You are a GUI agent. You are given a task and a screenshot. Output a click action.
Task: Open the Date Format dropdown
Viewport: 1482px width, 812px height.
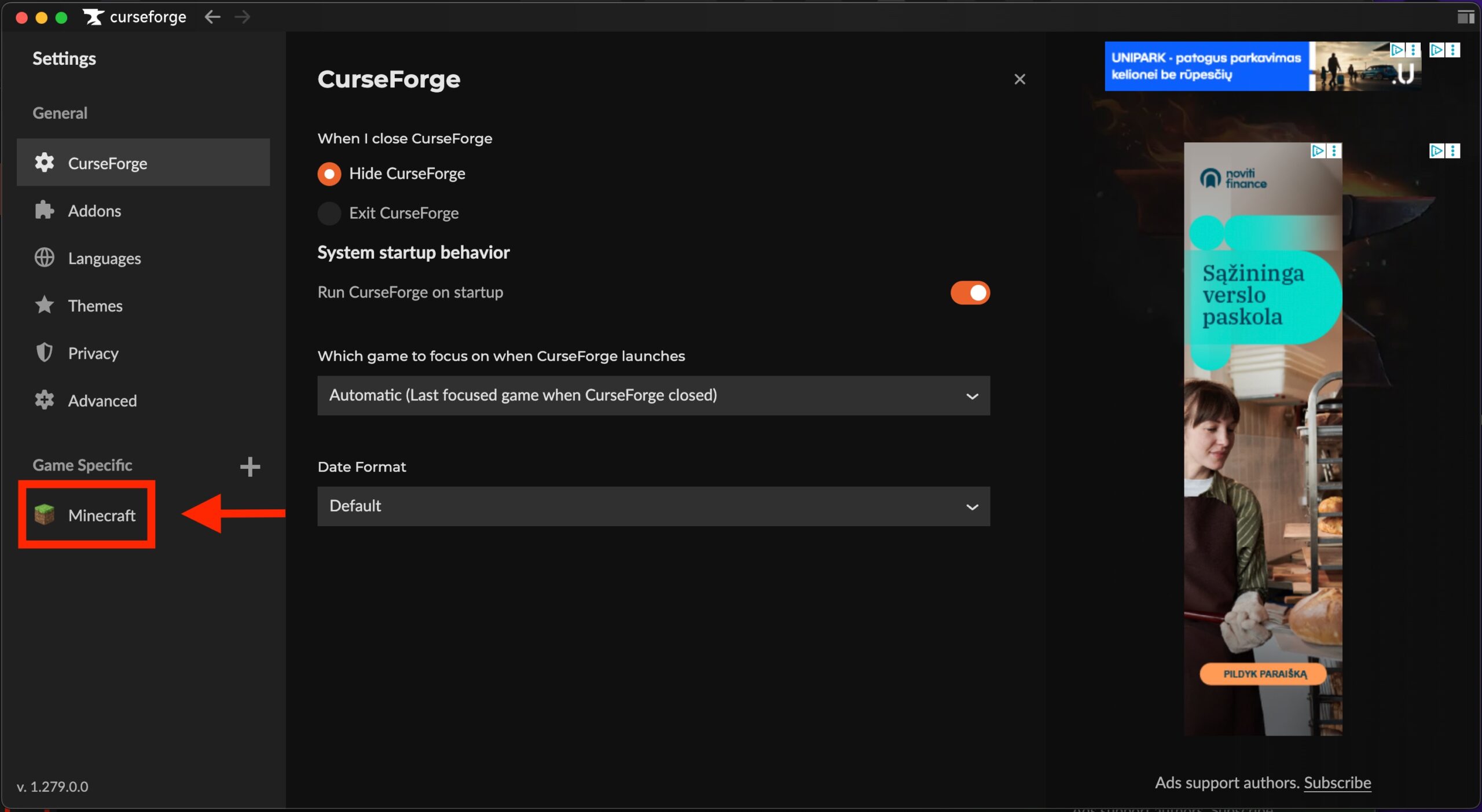pos(654,506)
